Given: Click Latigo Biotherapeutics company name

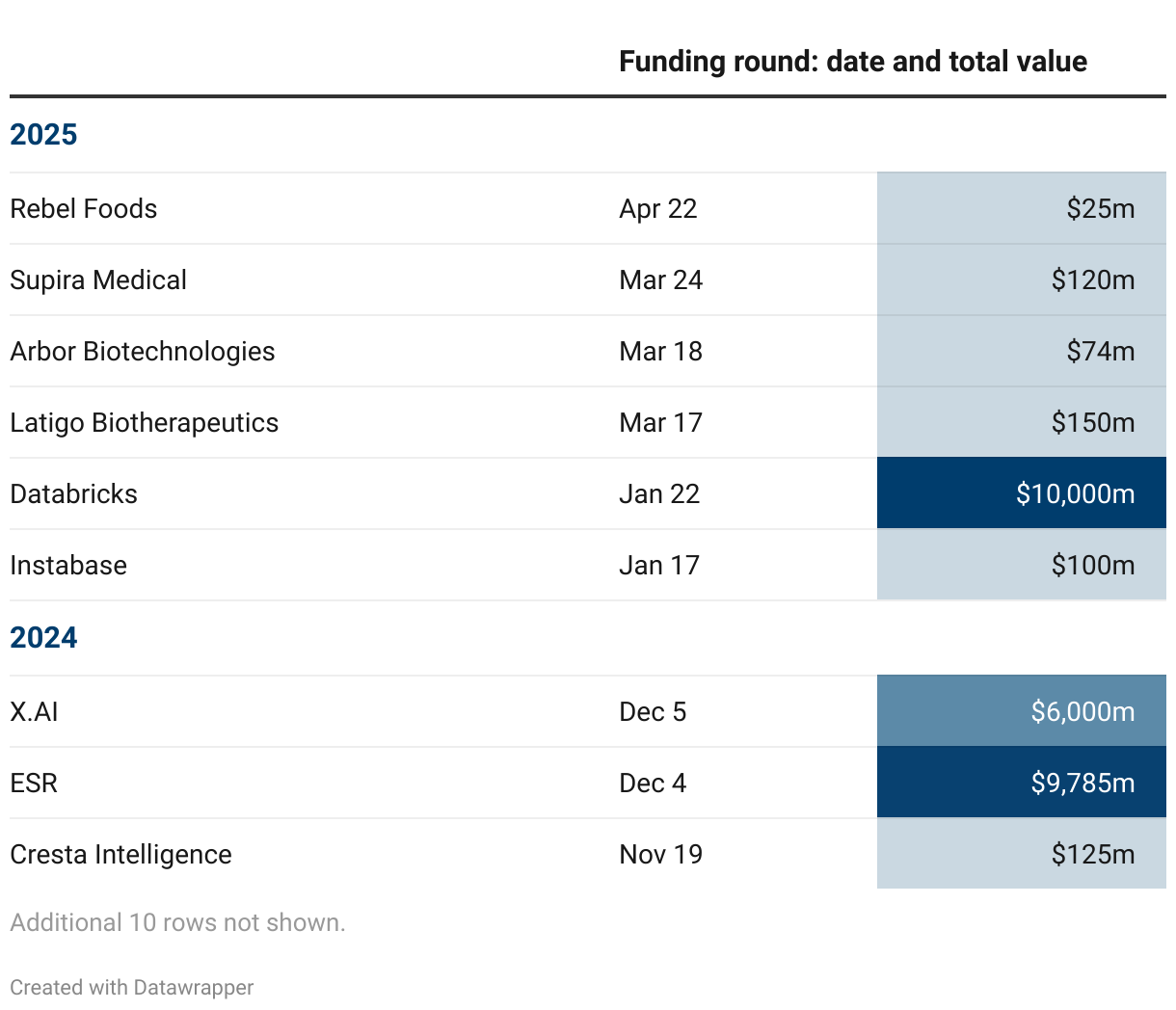Looking at the screenshot, I should point(145,422).
